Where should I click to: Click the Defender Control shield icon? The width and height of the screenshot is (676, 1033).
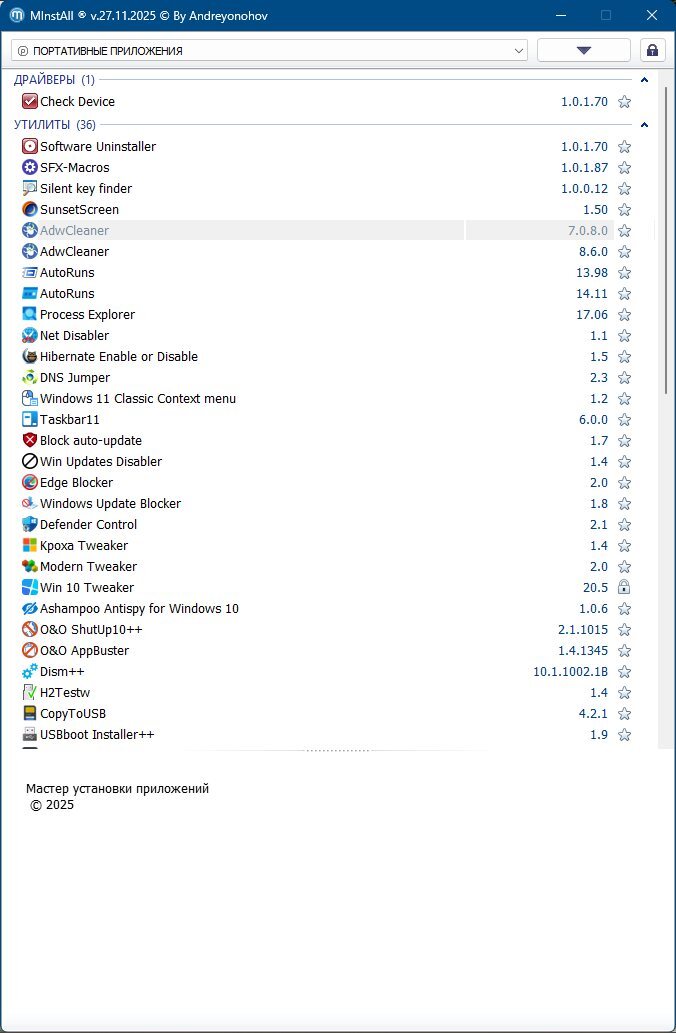click(x=29, y=524)
